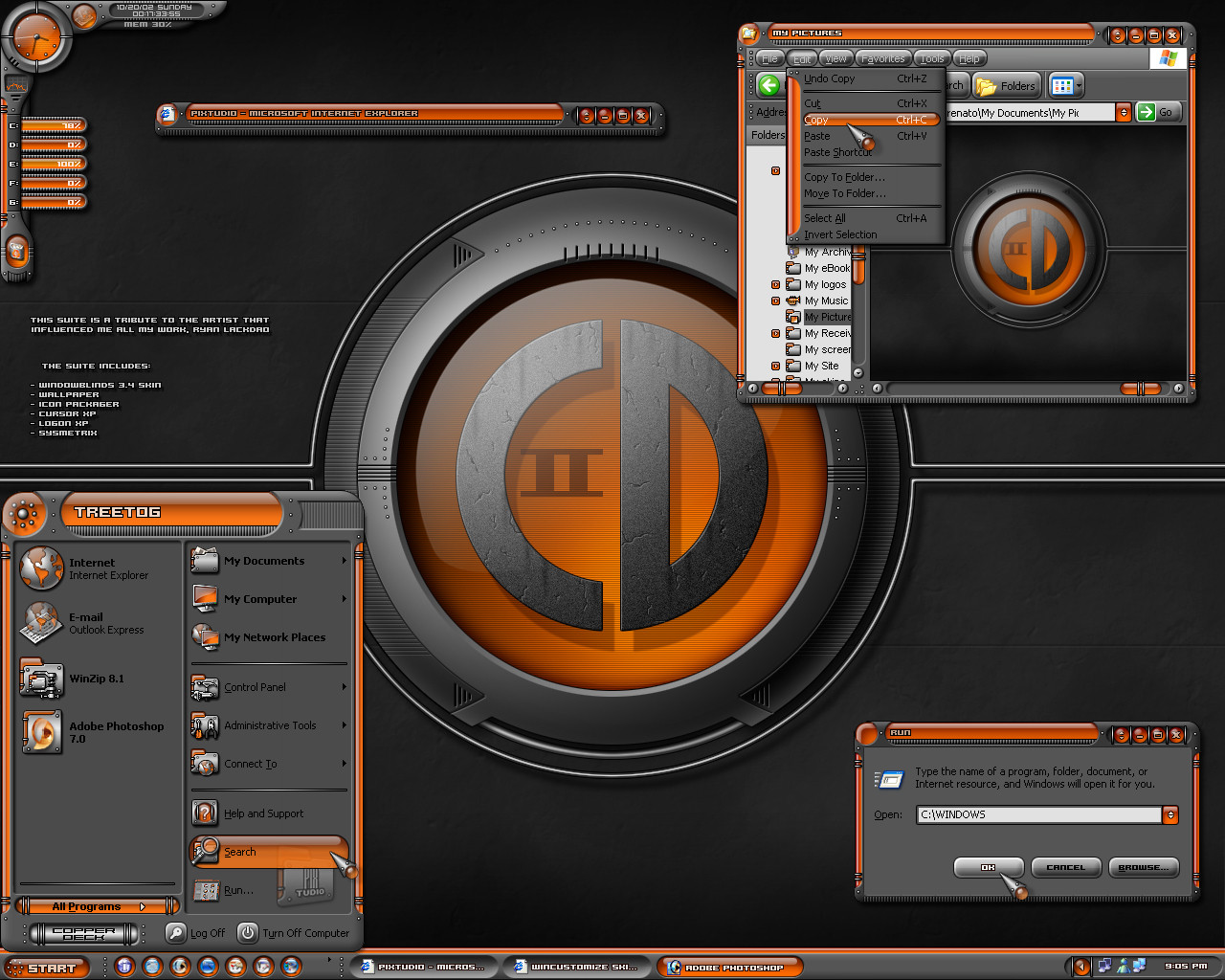Open Help and Support in Start menu
The width and height of the screenshot is (1225, 980).
click(x=269, y=813)
